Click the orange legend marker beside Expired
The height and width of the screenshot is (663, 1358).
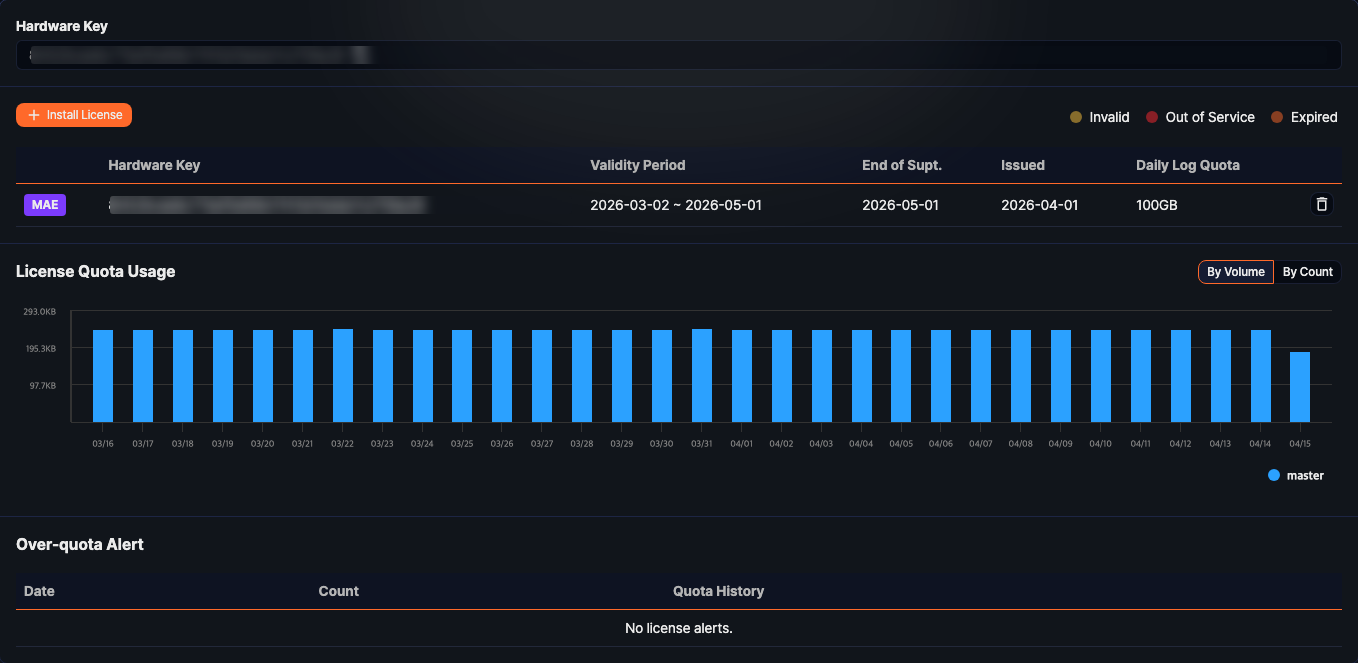(1276, 117)
